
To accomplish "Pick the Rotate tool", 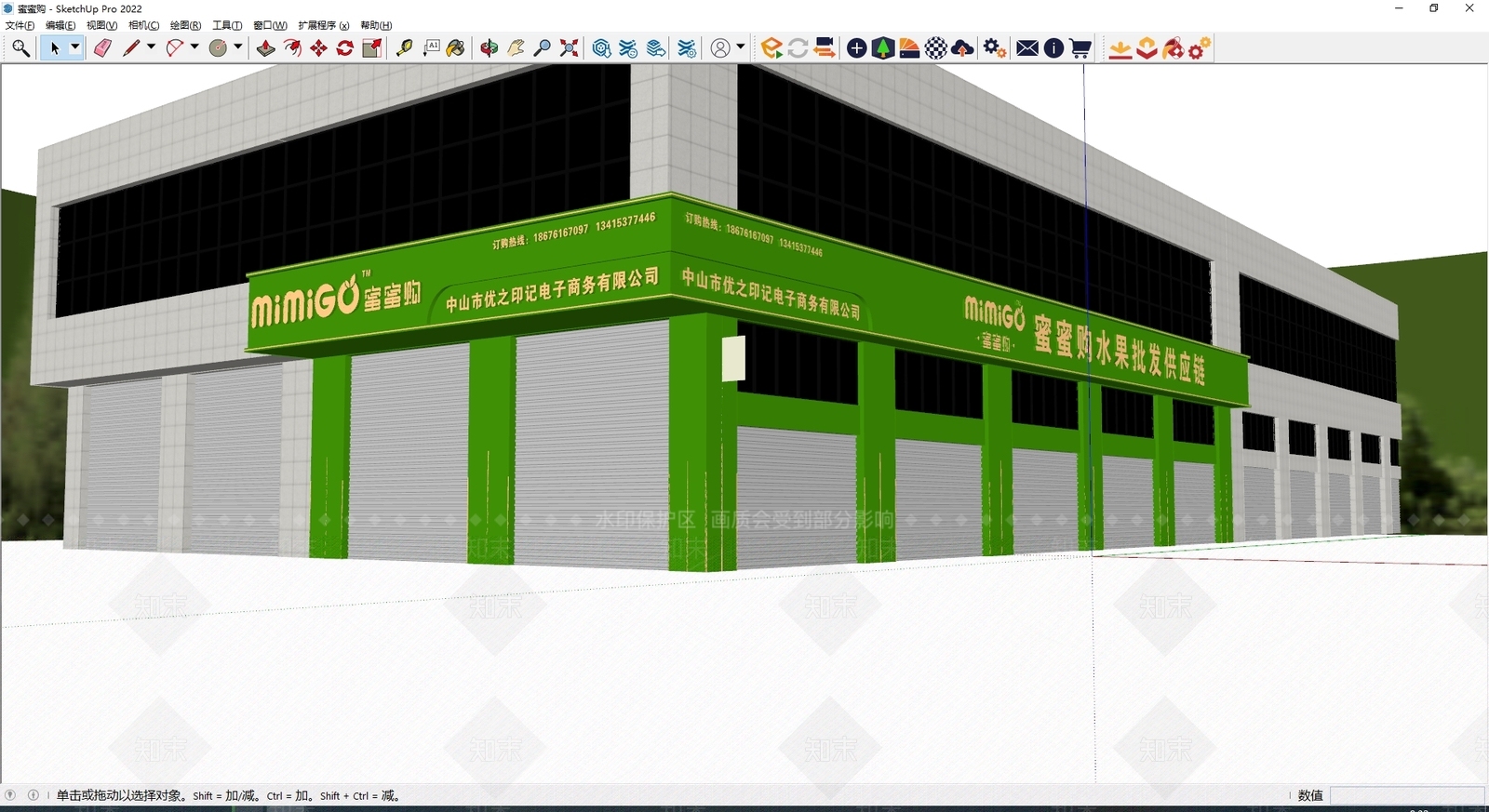I will (345, 48).
